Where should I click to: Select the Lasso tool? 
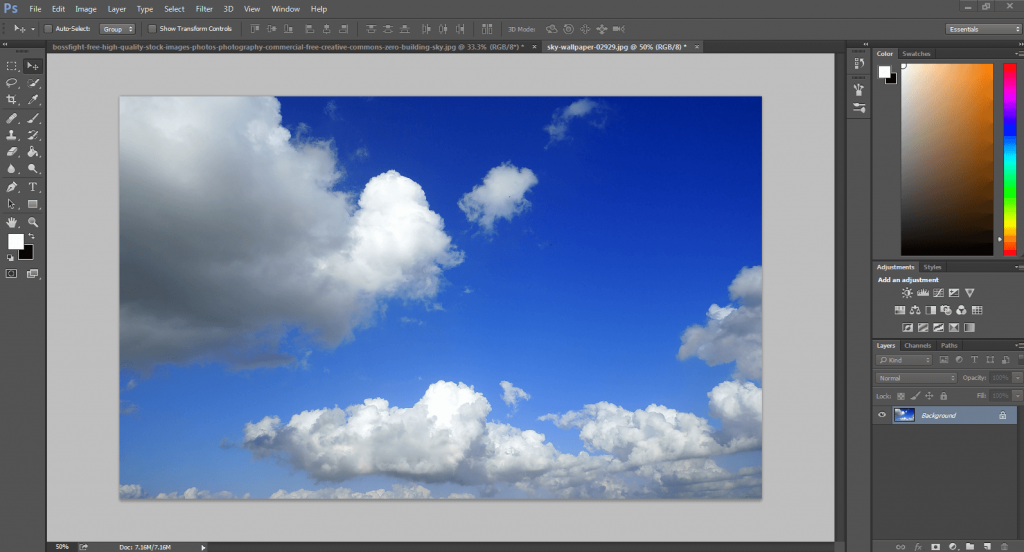[x=12, y=83]
